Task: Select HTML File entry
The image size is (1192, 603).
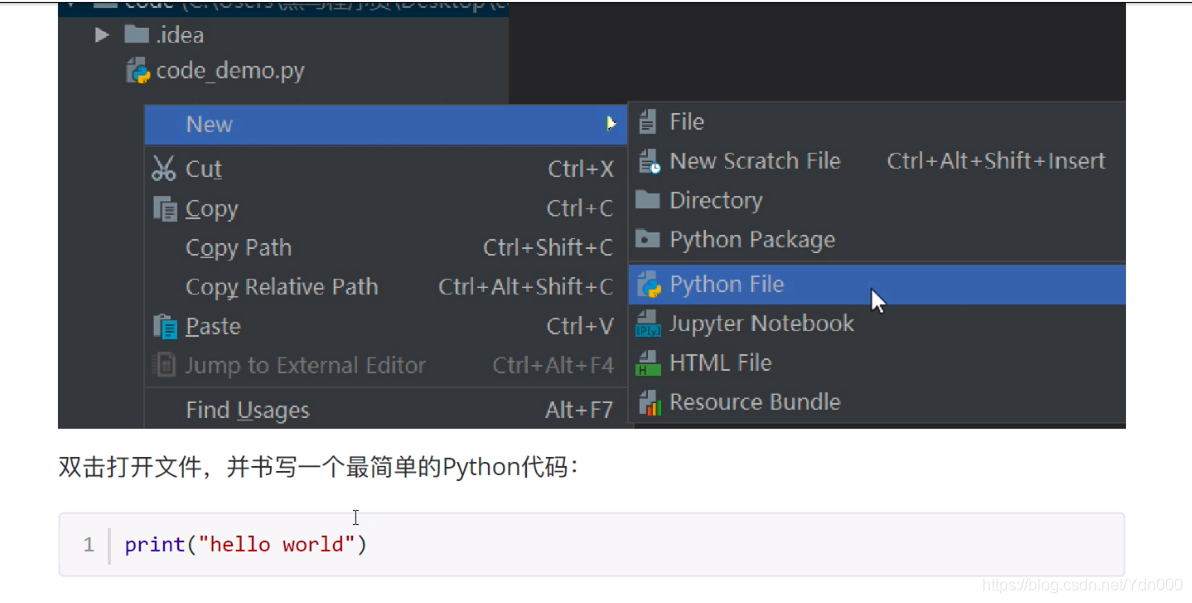Action: click(877, 363)
